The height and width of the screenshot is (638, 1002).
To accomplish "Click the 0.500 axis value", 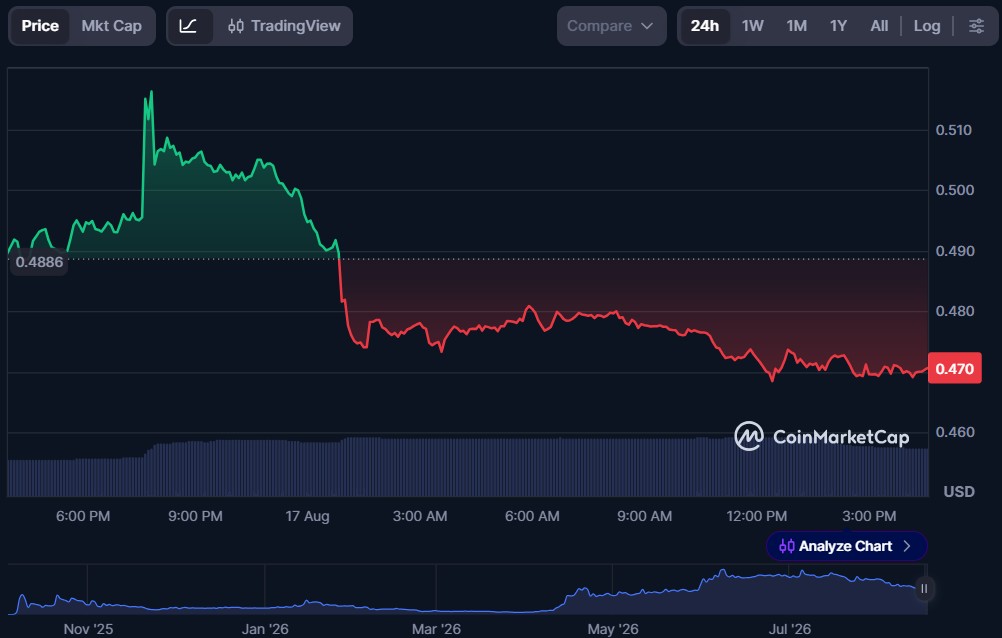I will click(x=954, y=190).
